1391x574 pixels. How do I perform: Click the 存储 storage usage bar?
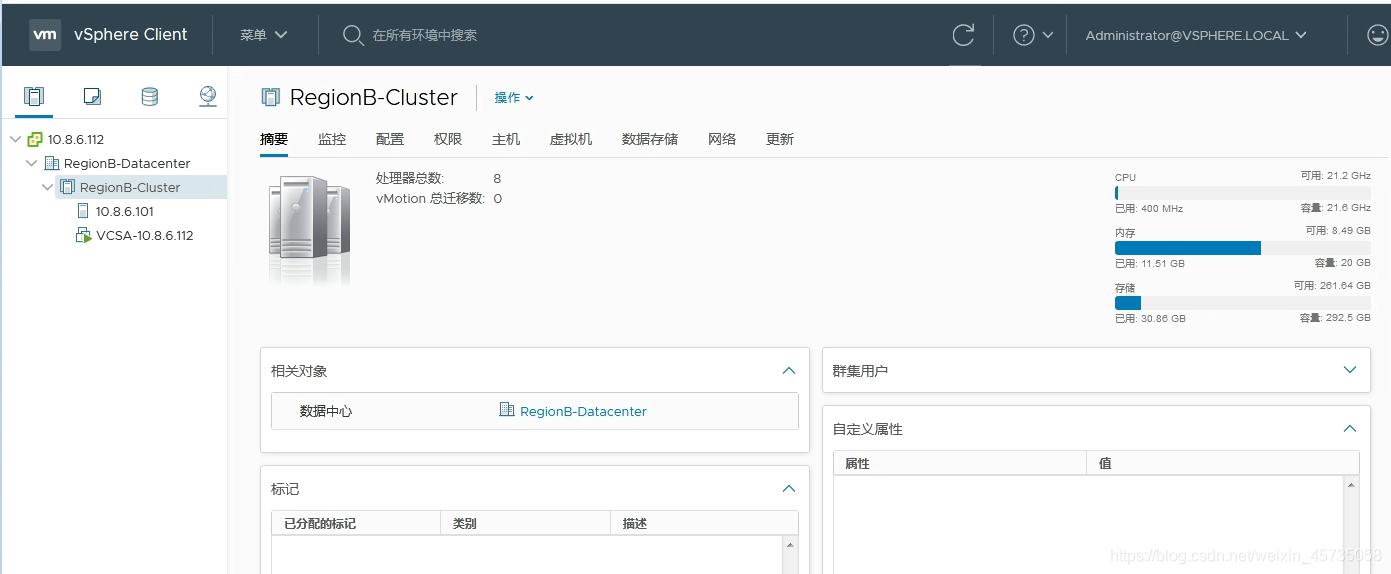point(1243,302)
